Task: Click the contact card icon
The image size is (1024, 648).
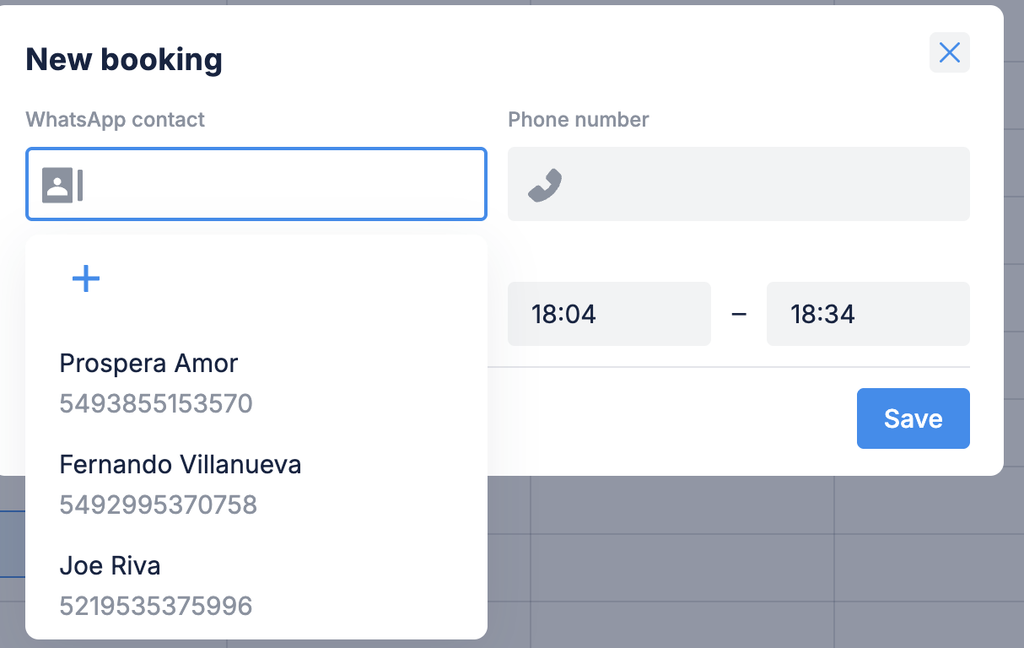Action: pos(57,185)
